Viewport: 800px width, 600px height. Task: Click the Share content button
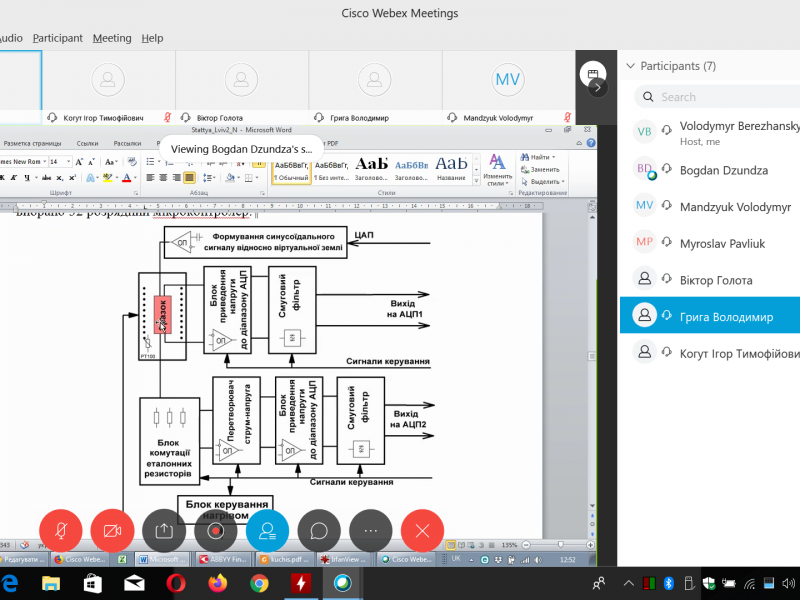164,530
